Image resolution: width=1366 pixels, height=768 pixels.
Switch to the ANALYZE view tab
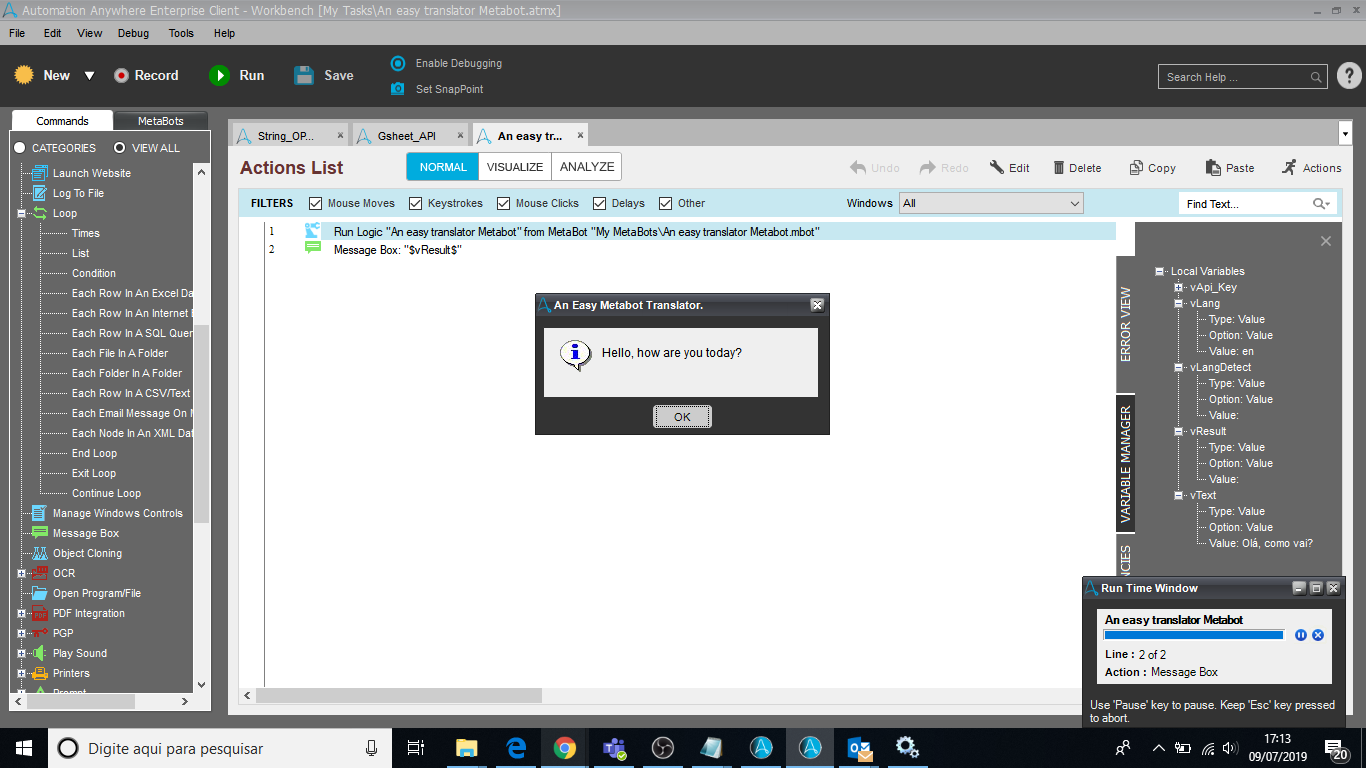click(587, 167)
